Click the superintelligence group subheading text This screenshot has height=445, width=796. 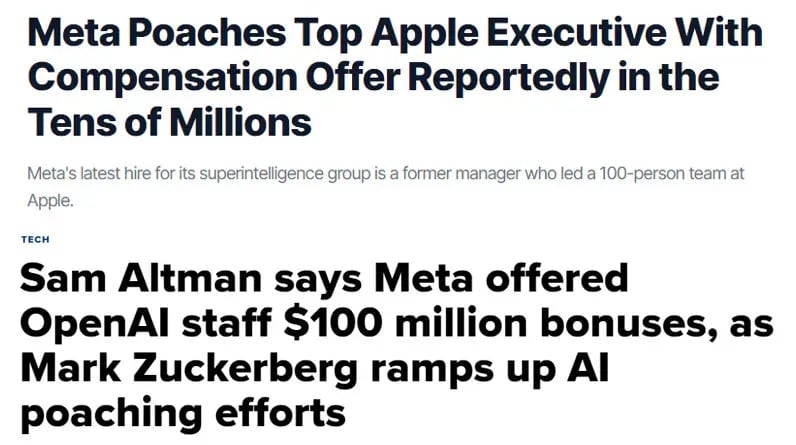(x=385, y=187)
